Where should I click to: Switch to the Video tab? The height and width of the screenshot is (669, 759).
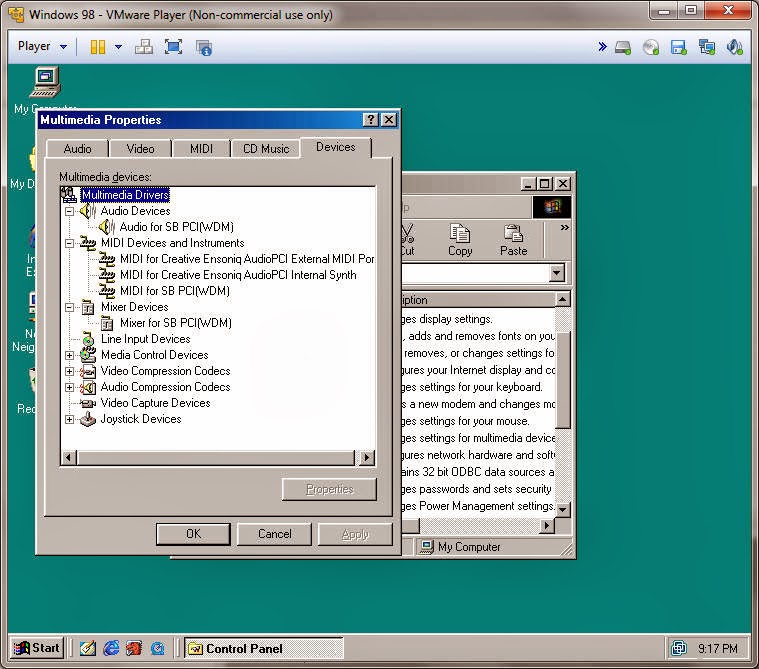140,149
